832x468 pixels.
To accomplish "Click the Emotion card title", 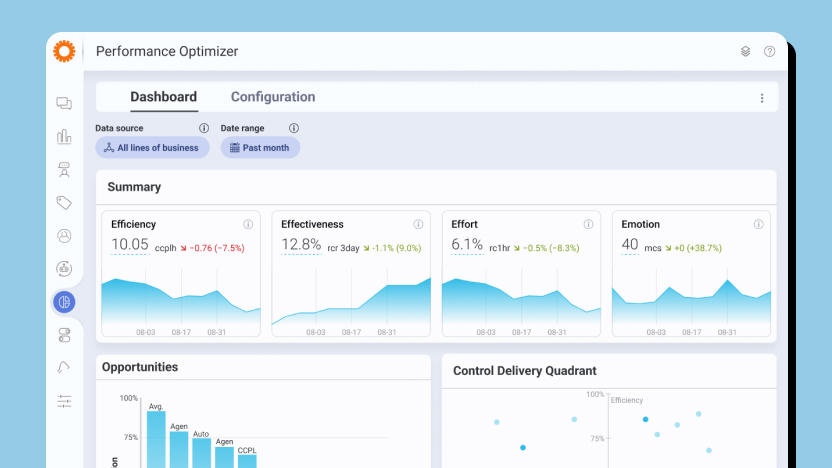I will [x=640, y=224].
